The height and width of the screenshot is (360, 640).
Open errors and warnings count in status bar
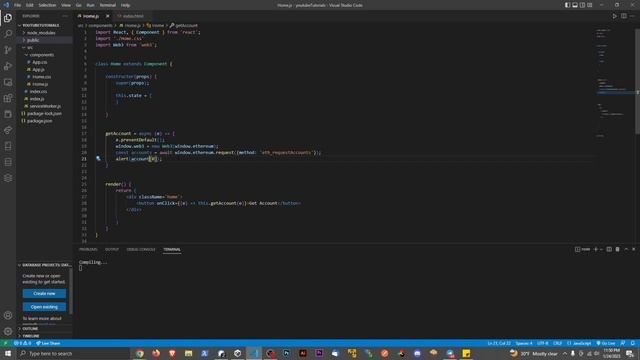point(22,343)
